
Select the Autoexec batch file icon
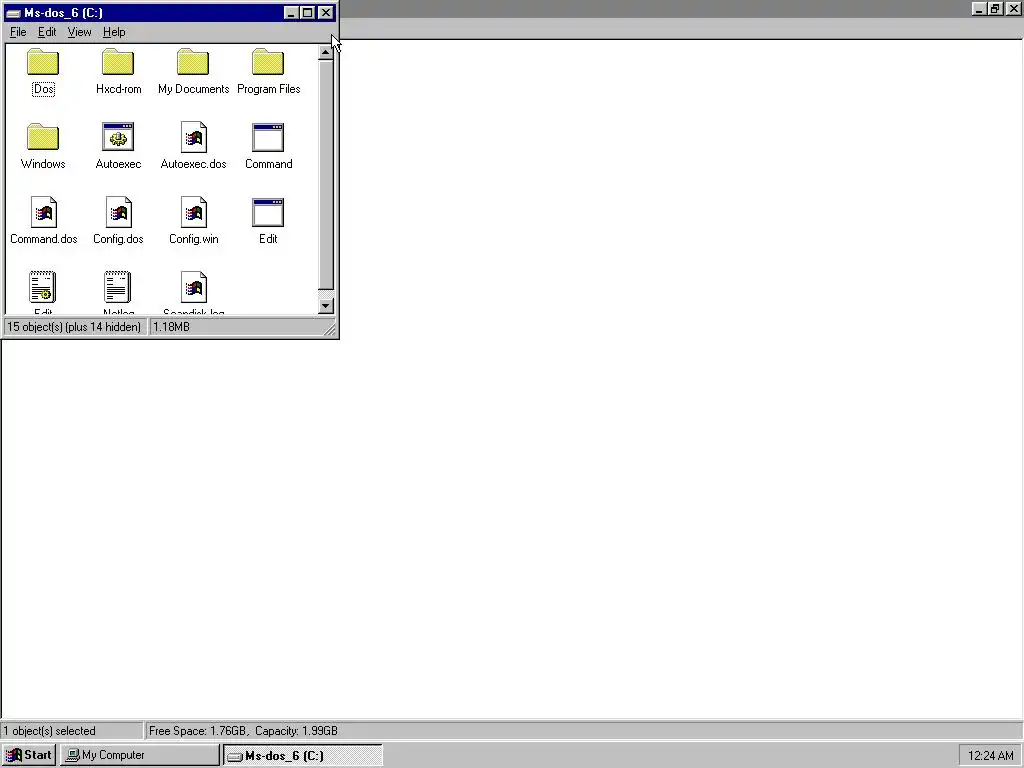118,138
